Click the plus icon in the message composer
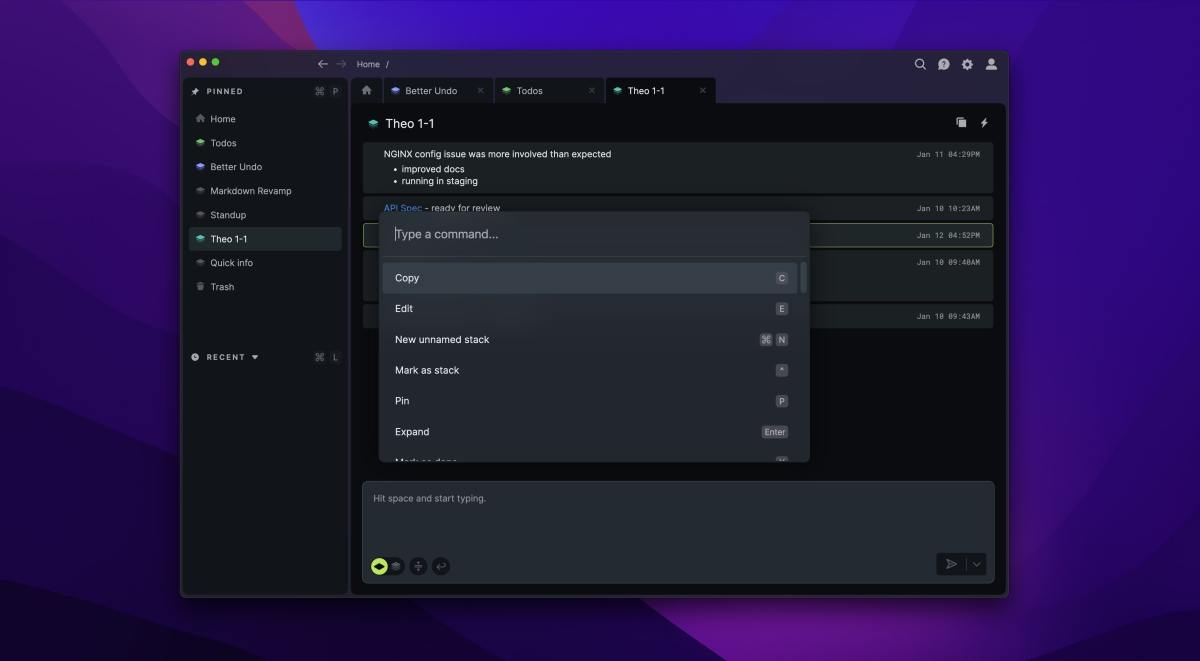The image size is (1200, 661). tap(418, 566)
